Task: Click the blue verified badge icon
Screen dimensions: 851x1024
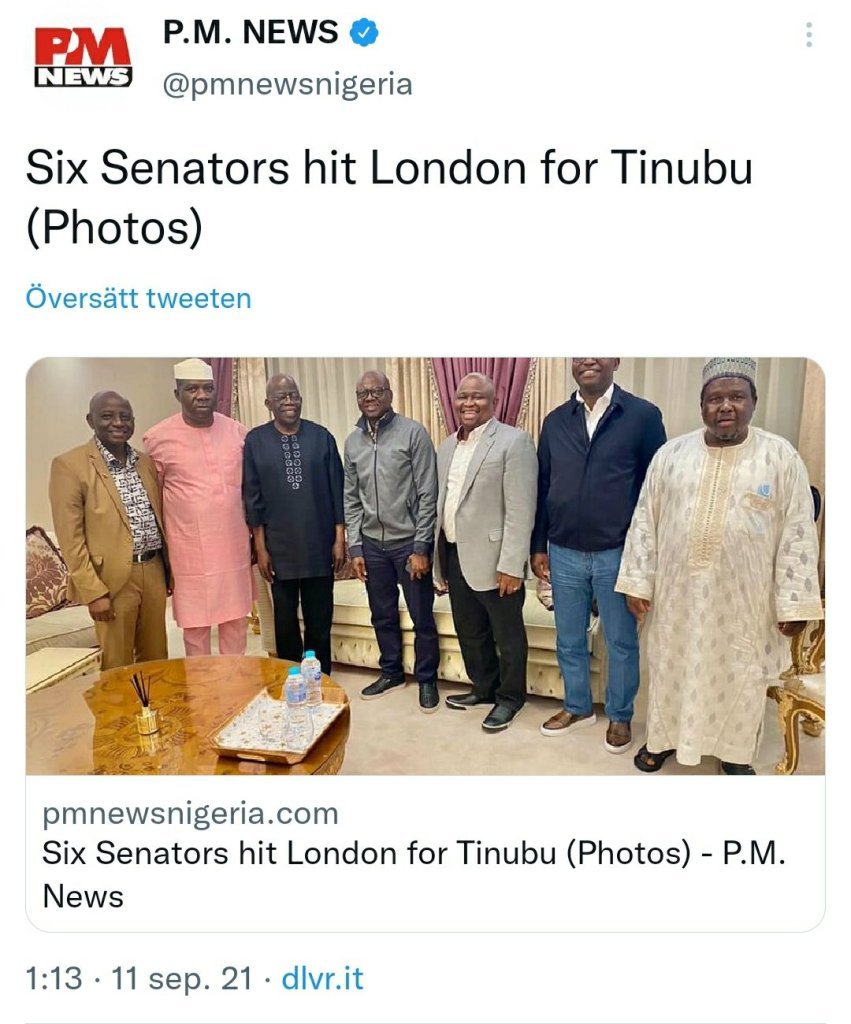Action: point(364,33)
